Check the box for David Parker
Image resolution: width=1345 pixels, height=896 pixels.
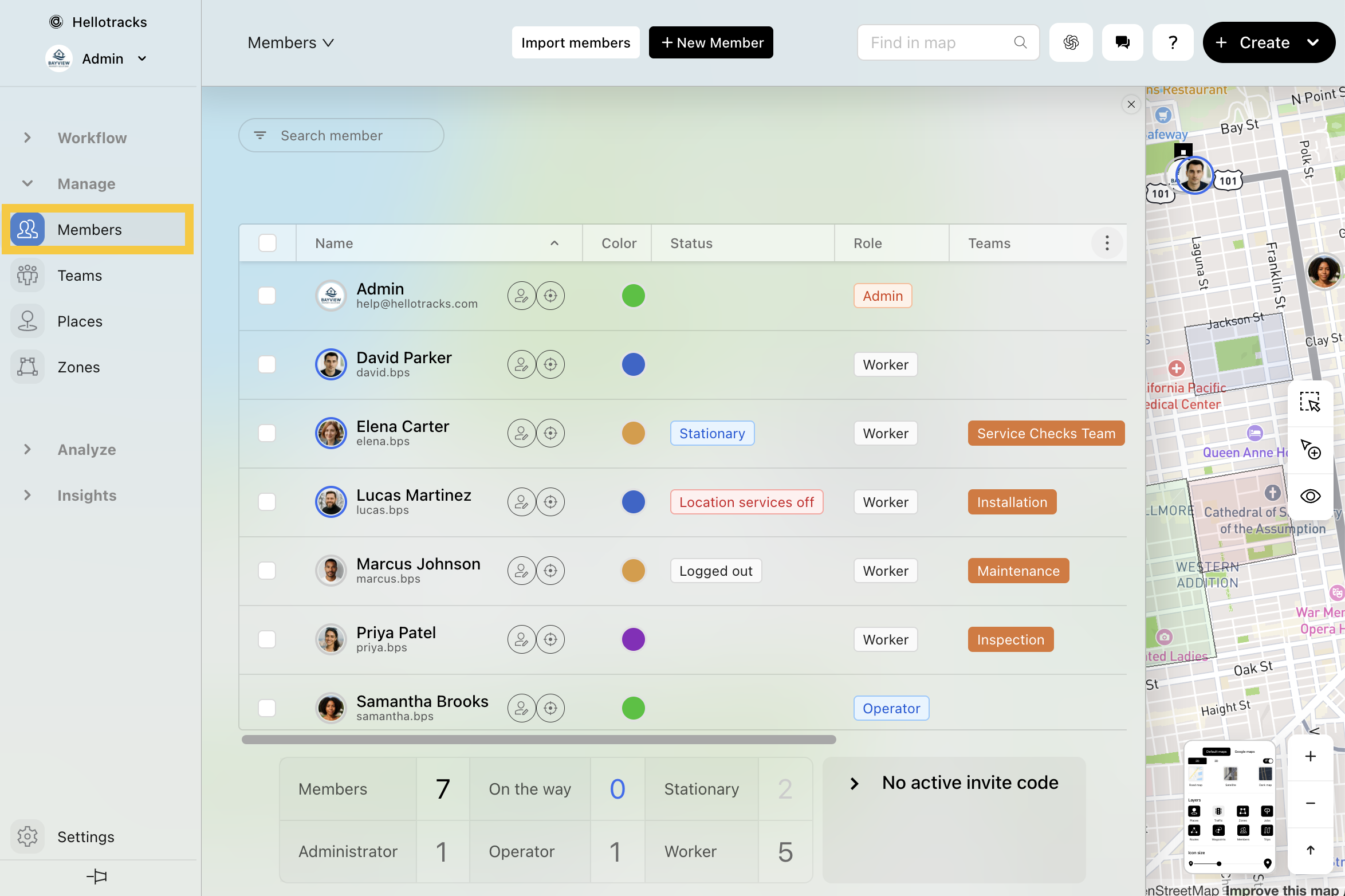(267, 364)
